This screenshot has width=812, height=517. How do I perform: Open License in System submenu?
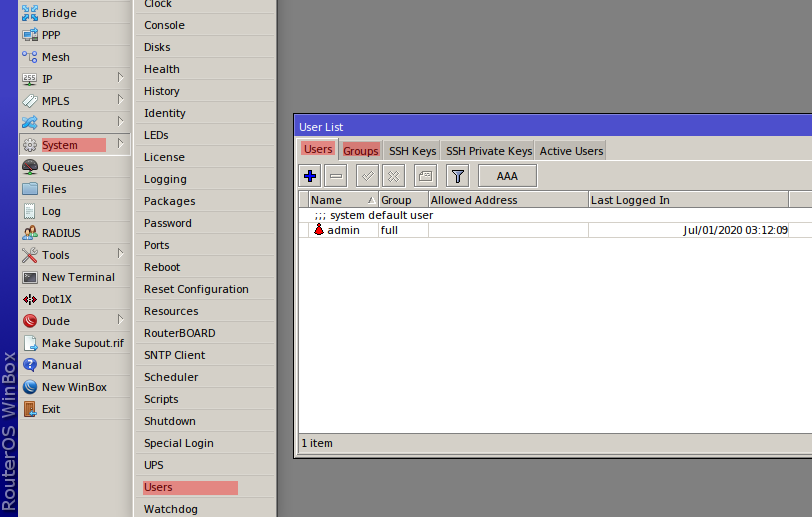(x=205, y=157)
